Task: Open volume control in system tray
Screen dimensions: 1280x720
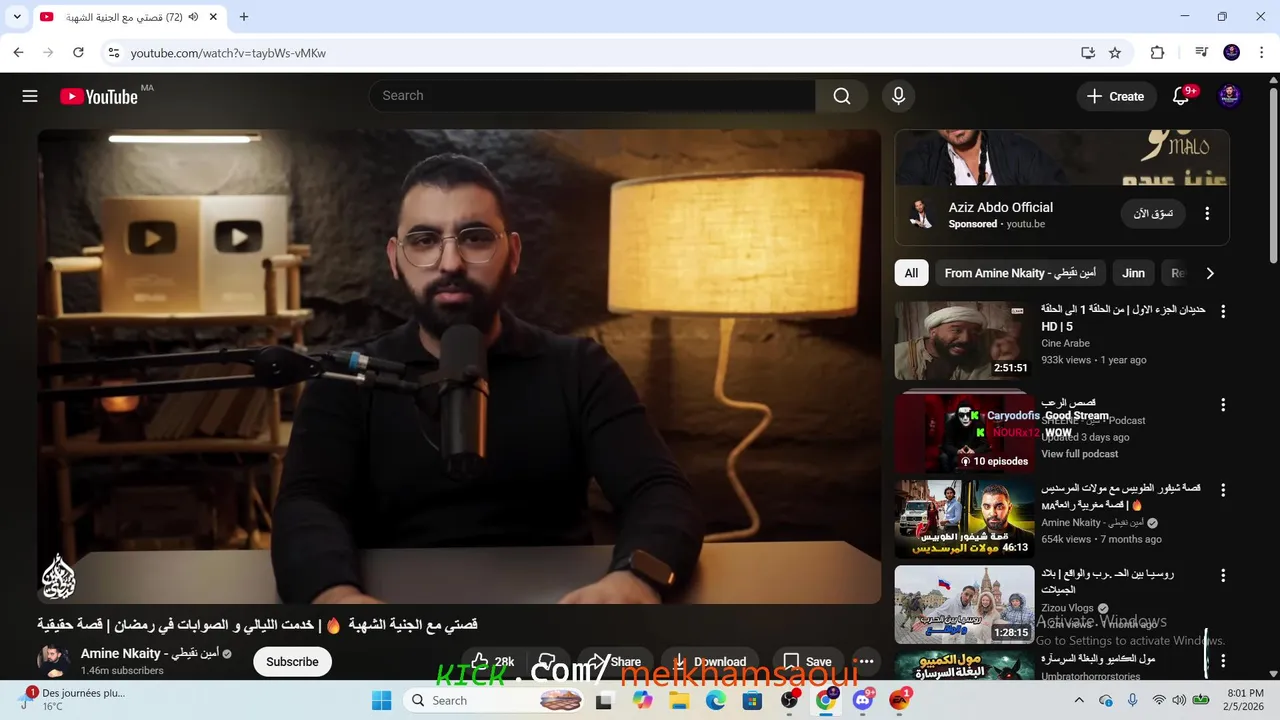Action: [x=1179, y=700]
